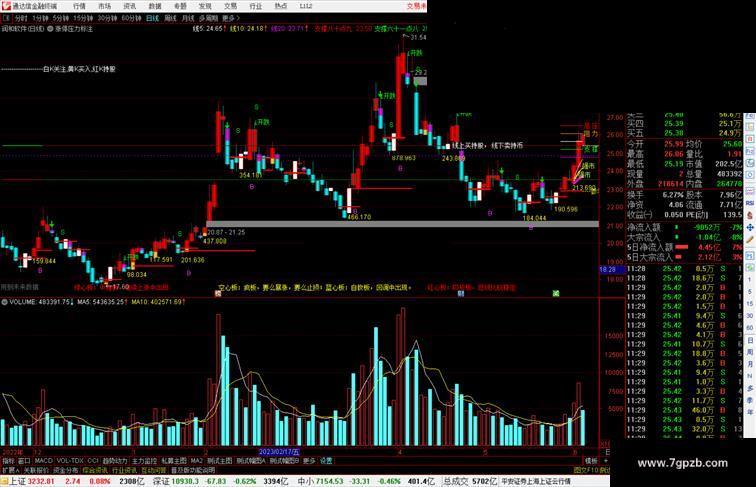756x487 pixels.
Task: Click the round icon before 涨停压力标注 indicator
Action: coord(50,29)
